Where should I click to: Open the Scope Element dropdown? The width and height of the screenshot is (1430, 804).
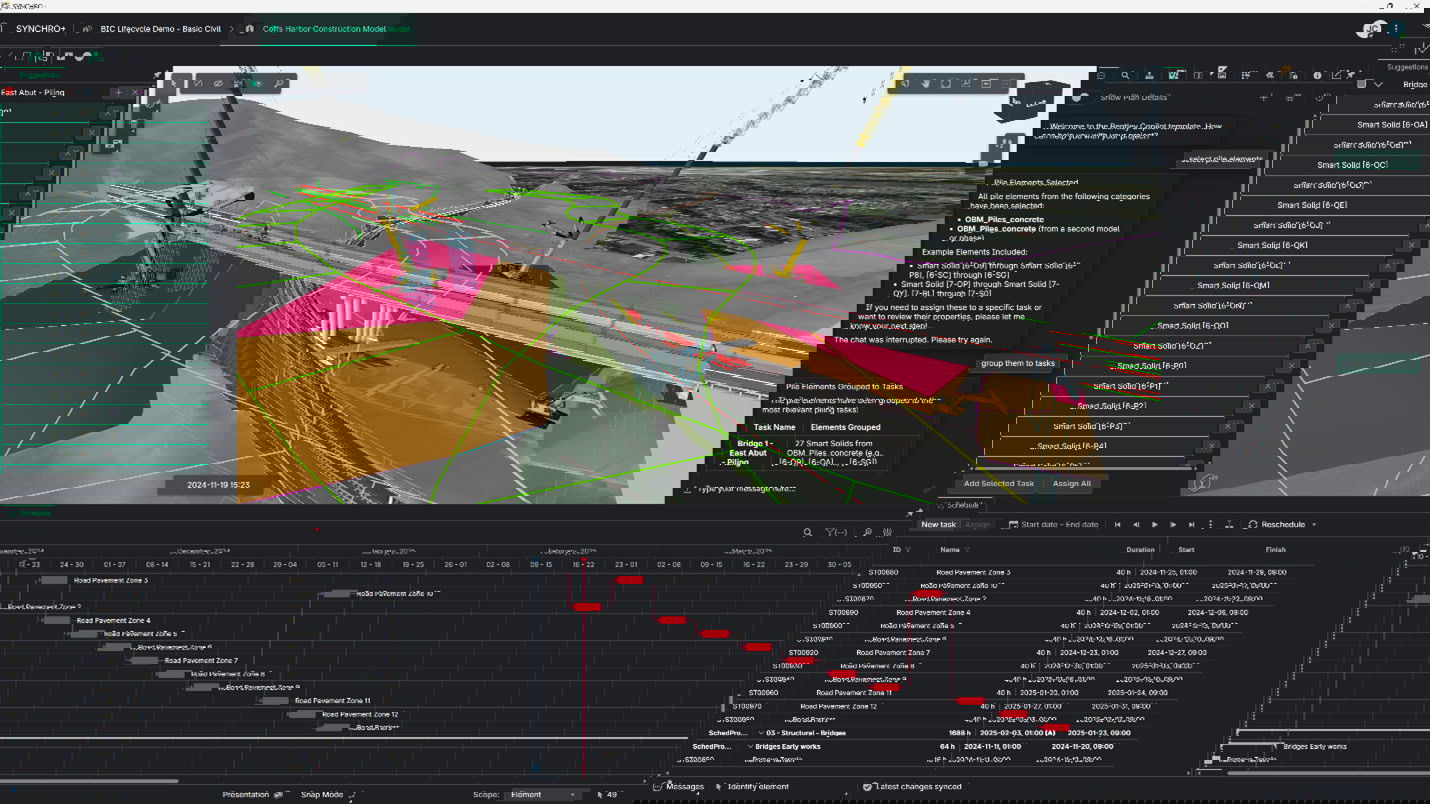coord(542,793)
